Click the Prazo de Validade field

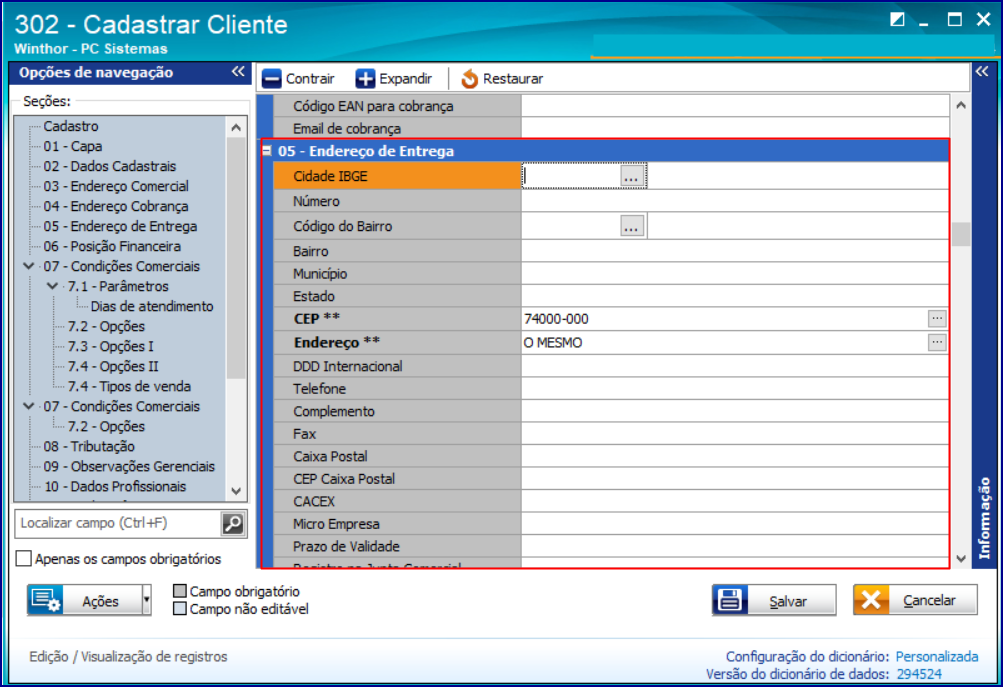point(735,546)
